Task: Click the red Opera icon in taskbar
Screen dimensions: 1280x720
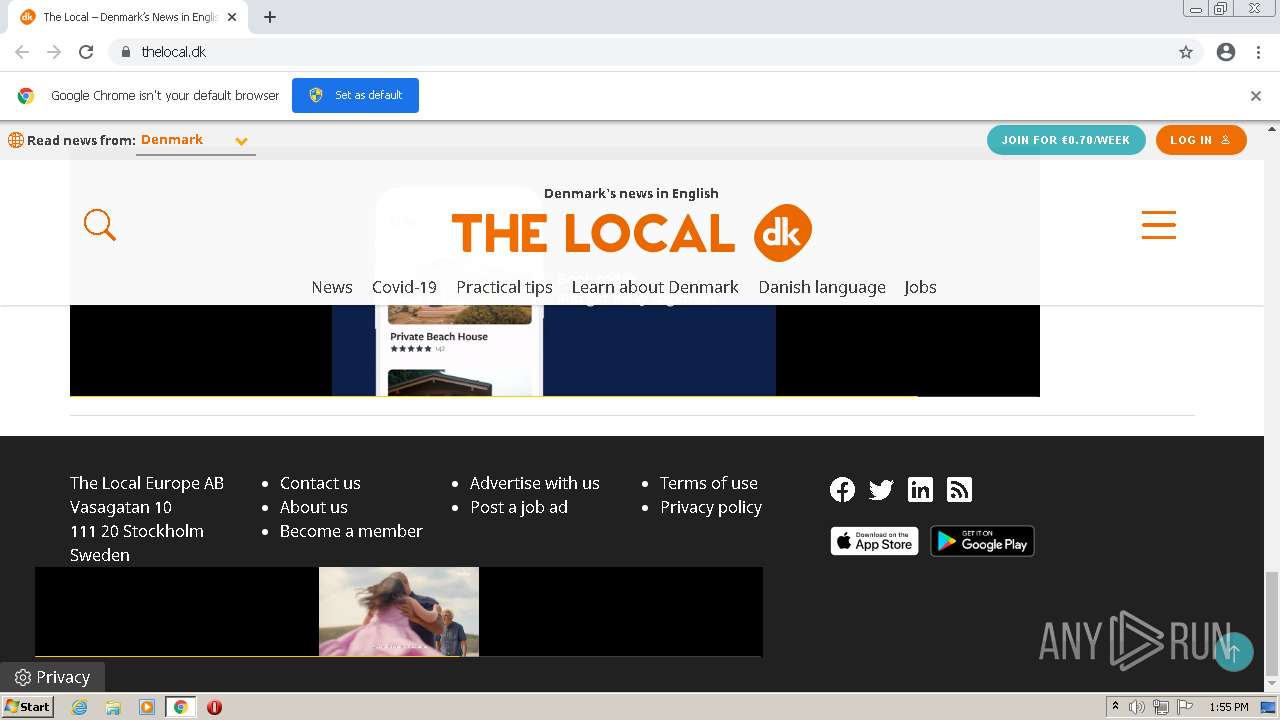Action: [214, 707]
